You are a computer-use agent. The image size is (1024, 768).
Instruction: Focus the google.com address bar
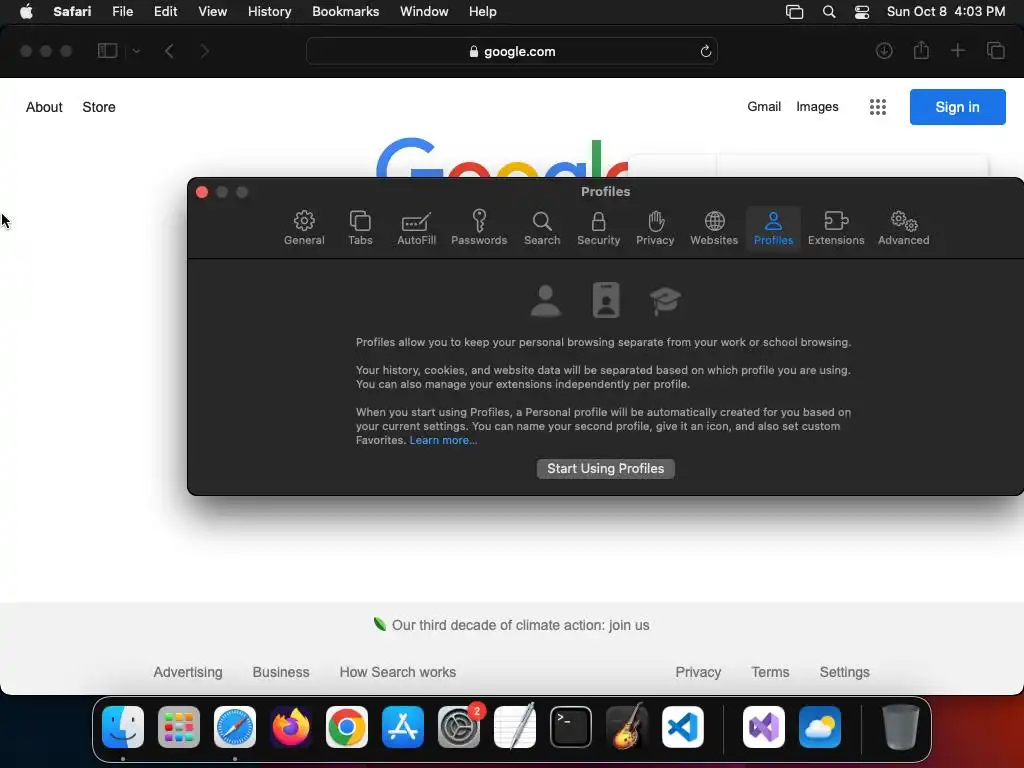512,51
